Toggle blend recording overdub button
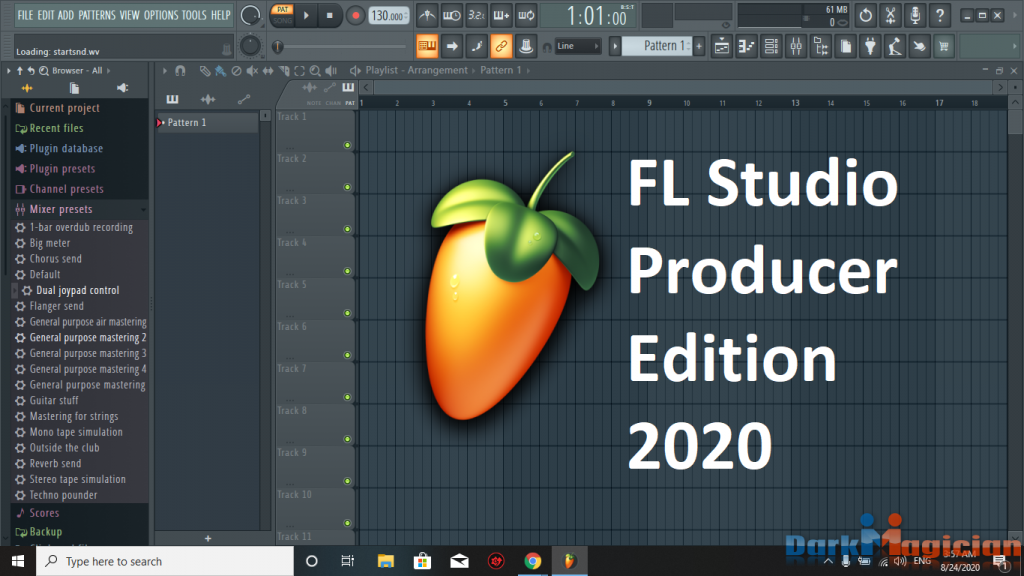This screenshot has height=576, width=1024. point(501,15)
